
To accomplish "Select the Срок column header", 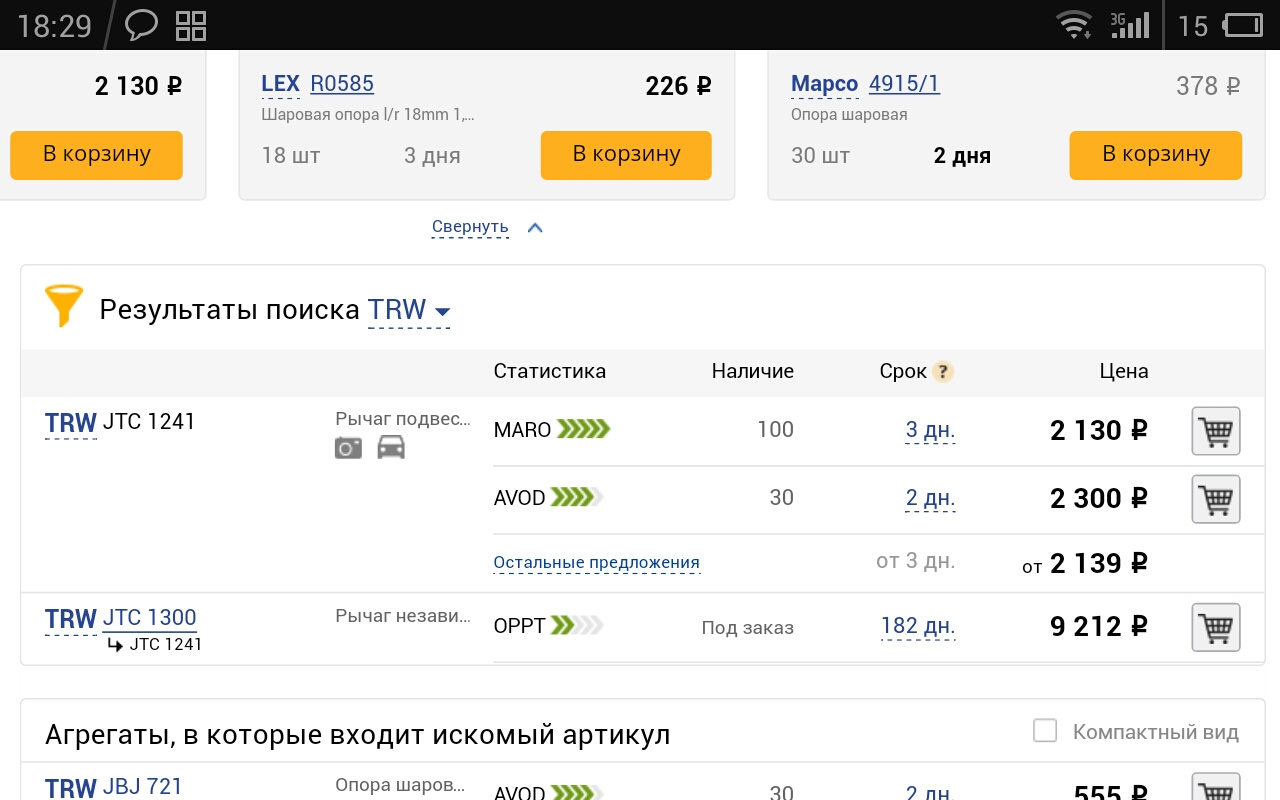I will pos(903,371).
